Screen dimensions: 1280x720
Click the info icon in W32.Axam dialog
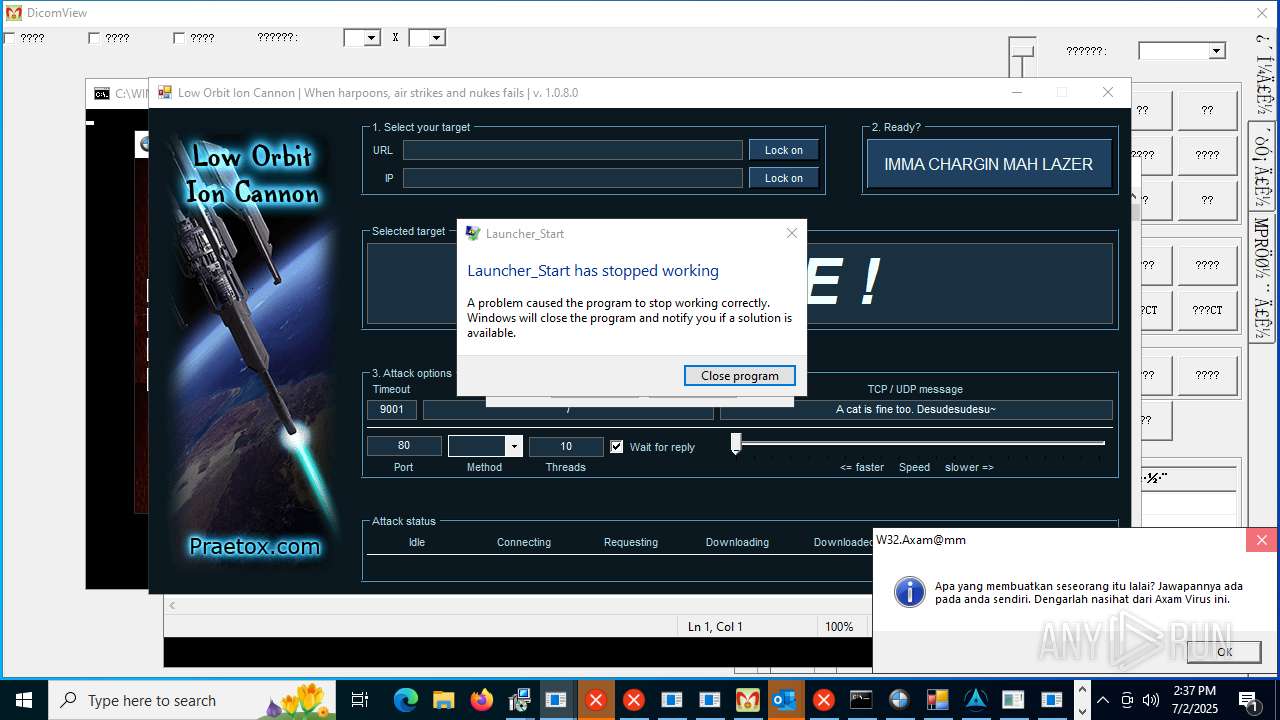pyautogui.click(x=909, y=591)
